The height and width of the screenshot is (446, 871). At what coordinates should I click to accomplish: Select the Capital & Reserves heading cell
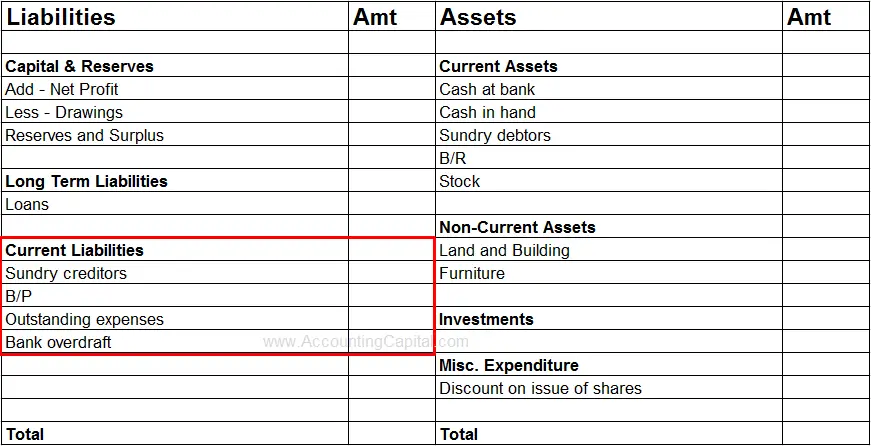click(x=80, y=66)
